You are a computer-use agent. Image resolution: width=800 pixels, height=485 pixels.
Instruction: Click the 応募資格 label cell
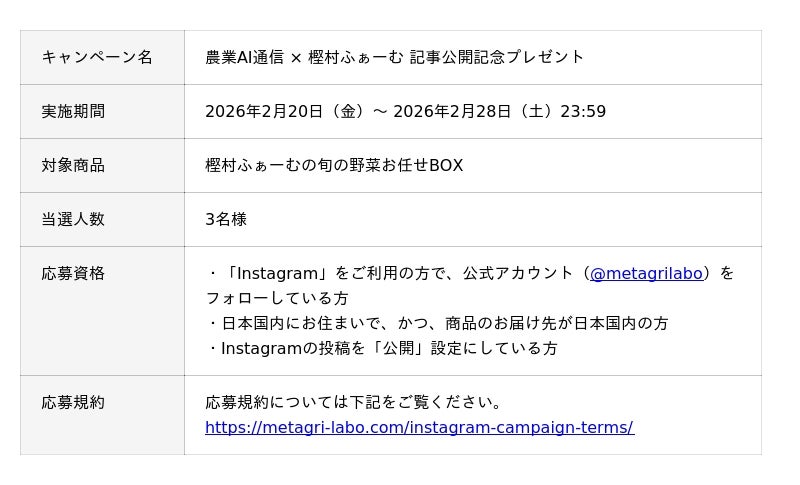click(x=73, y=273)
